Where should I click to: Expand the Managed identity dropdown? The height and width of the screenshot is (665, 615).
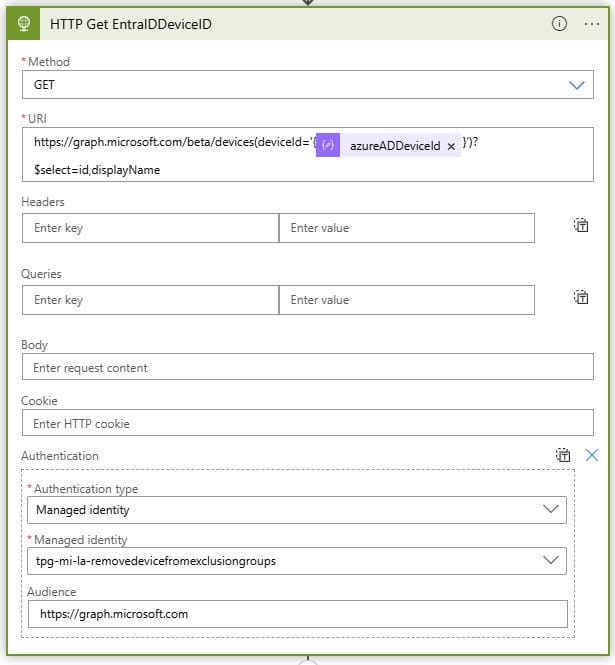click(x=297, y=561)
